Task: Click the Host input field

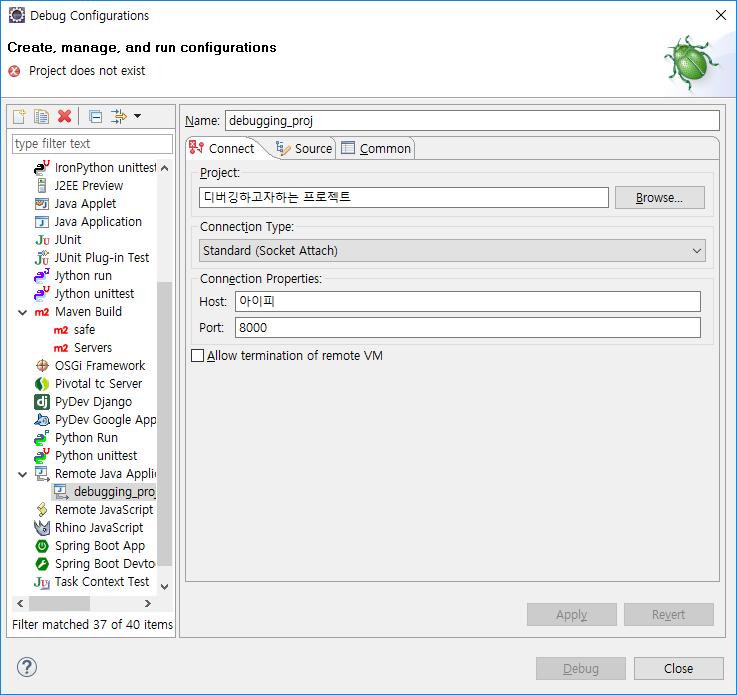Action: pos(468,302)
